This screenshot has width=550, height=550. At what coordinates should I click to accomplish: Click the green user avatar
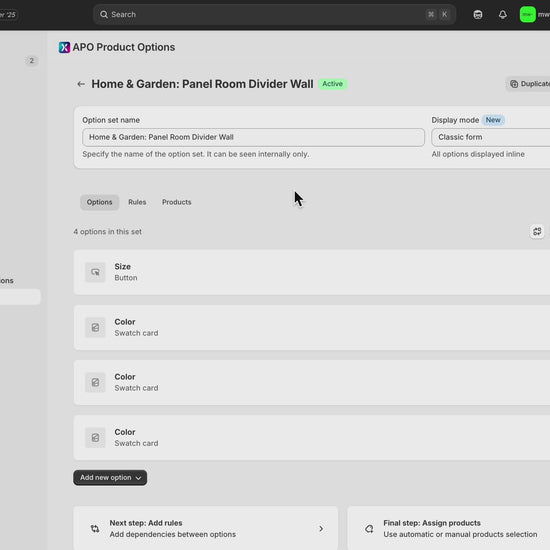pyautogui.click(x=528, y=15)
